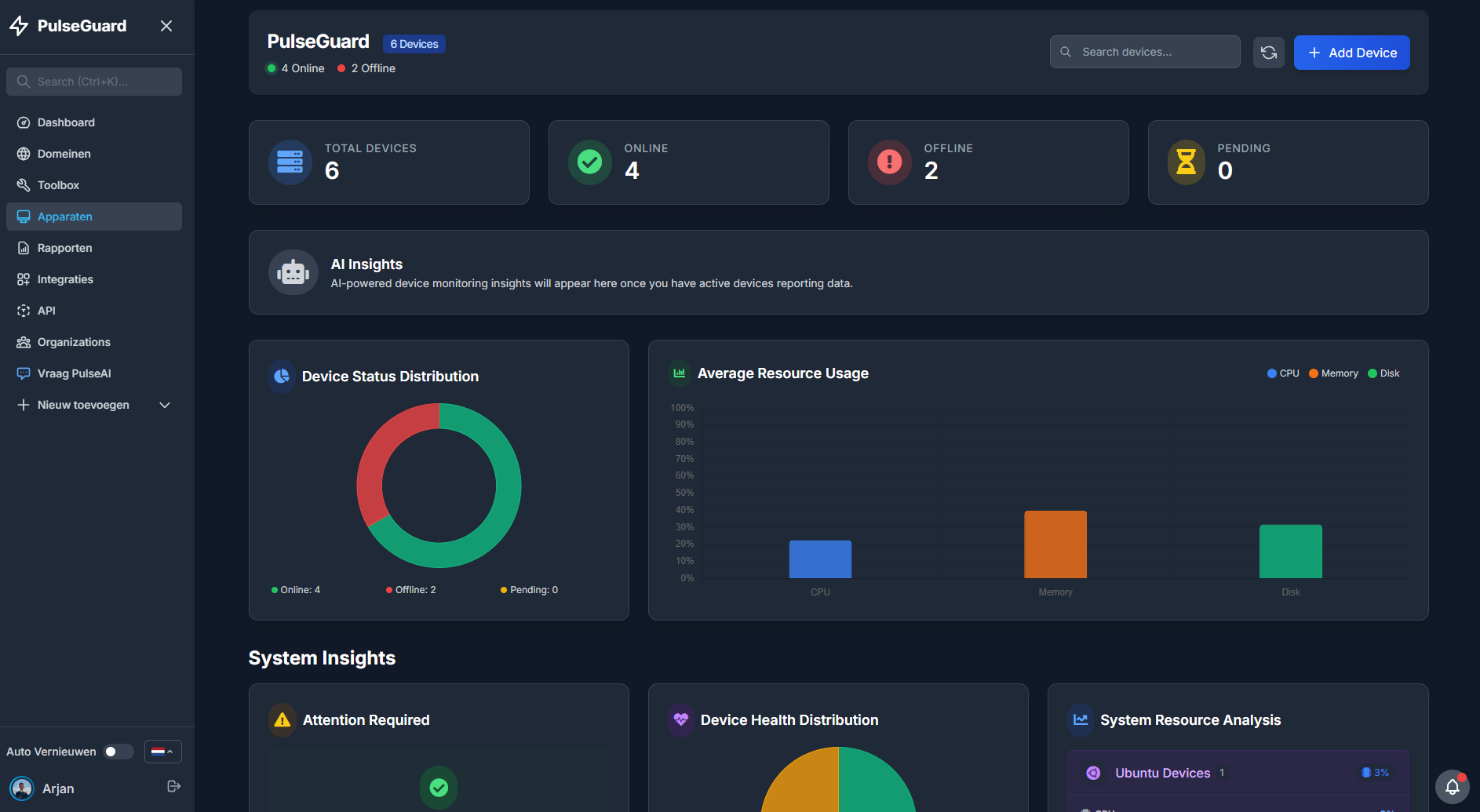Toggle the Memory legend in resource chart
Viewport: 1480px width, 812px height.
coord(1313,373)
